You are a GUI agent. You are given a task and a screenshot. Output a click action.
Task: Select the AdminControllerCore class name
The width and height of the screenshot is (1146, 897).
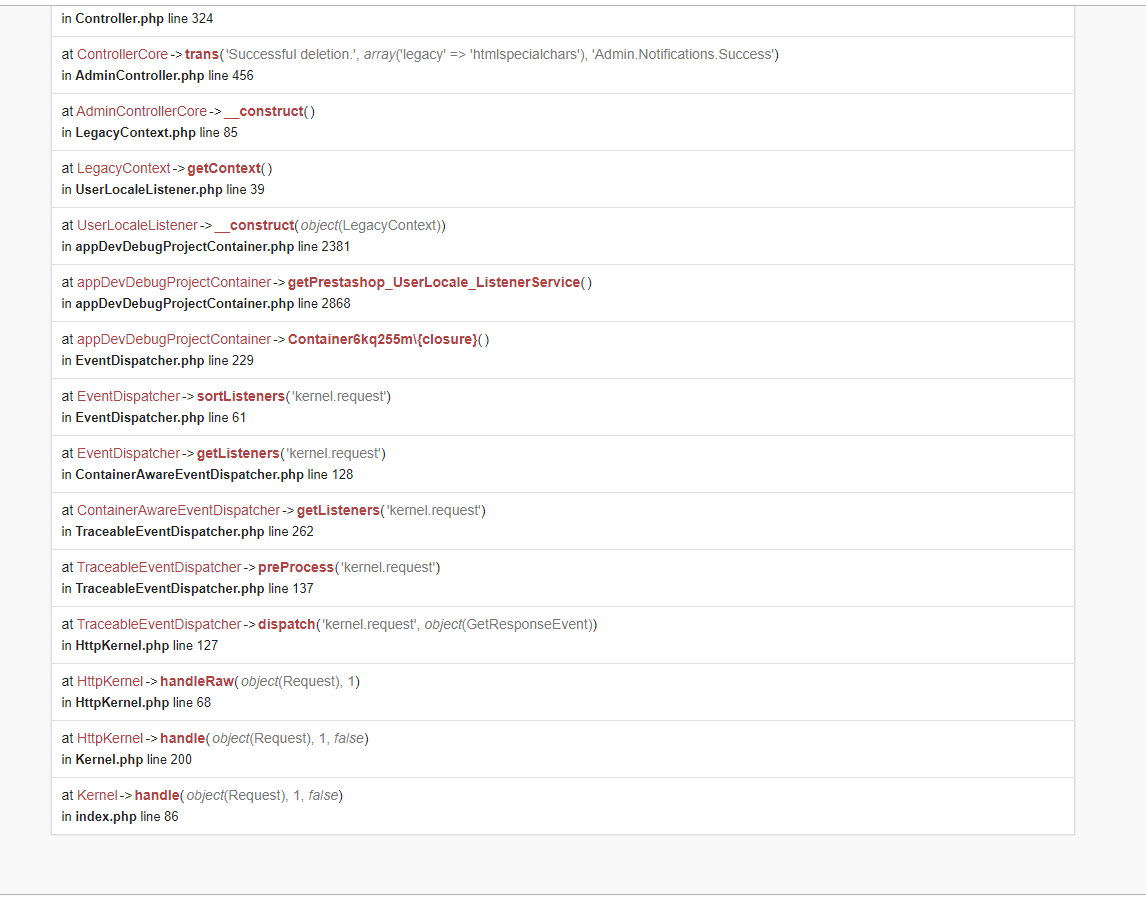tap(142, 111)
